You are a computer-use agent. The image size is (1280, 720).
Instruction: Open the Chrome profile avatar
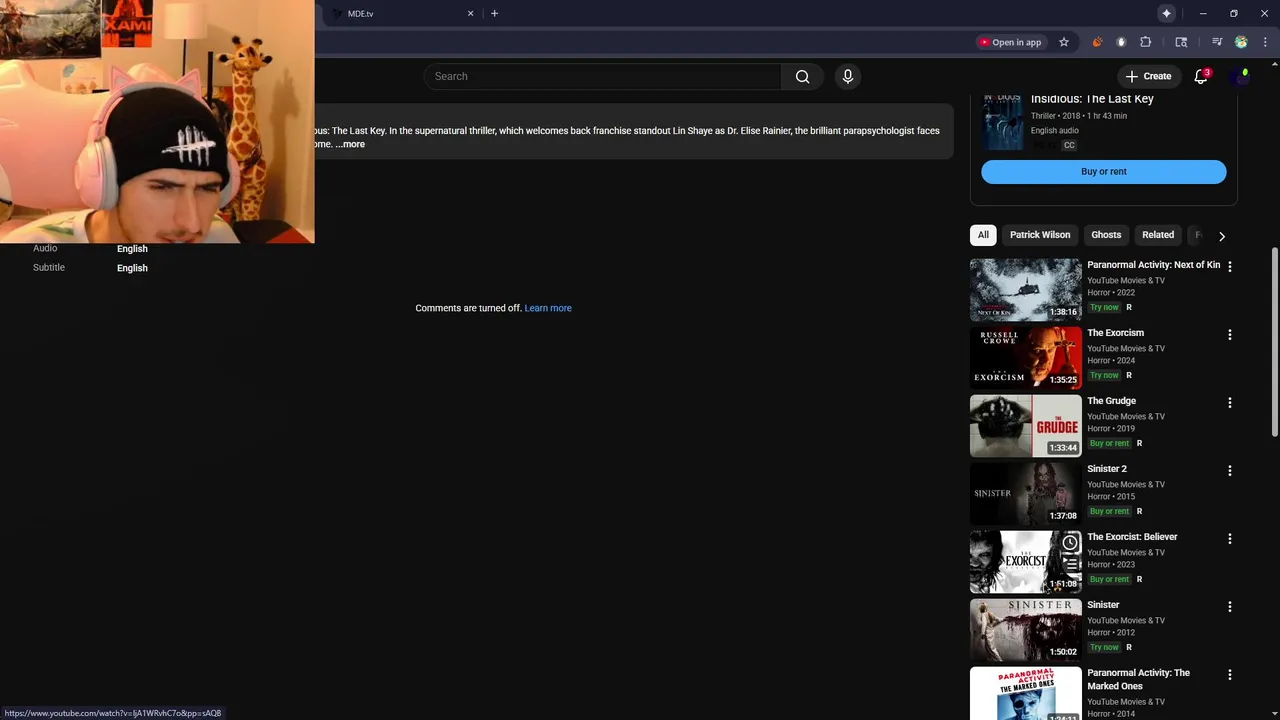[1241, 42]
